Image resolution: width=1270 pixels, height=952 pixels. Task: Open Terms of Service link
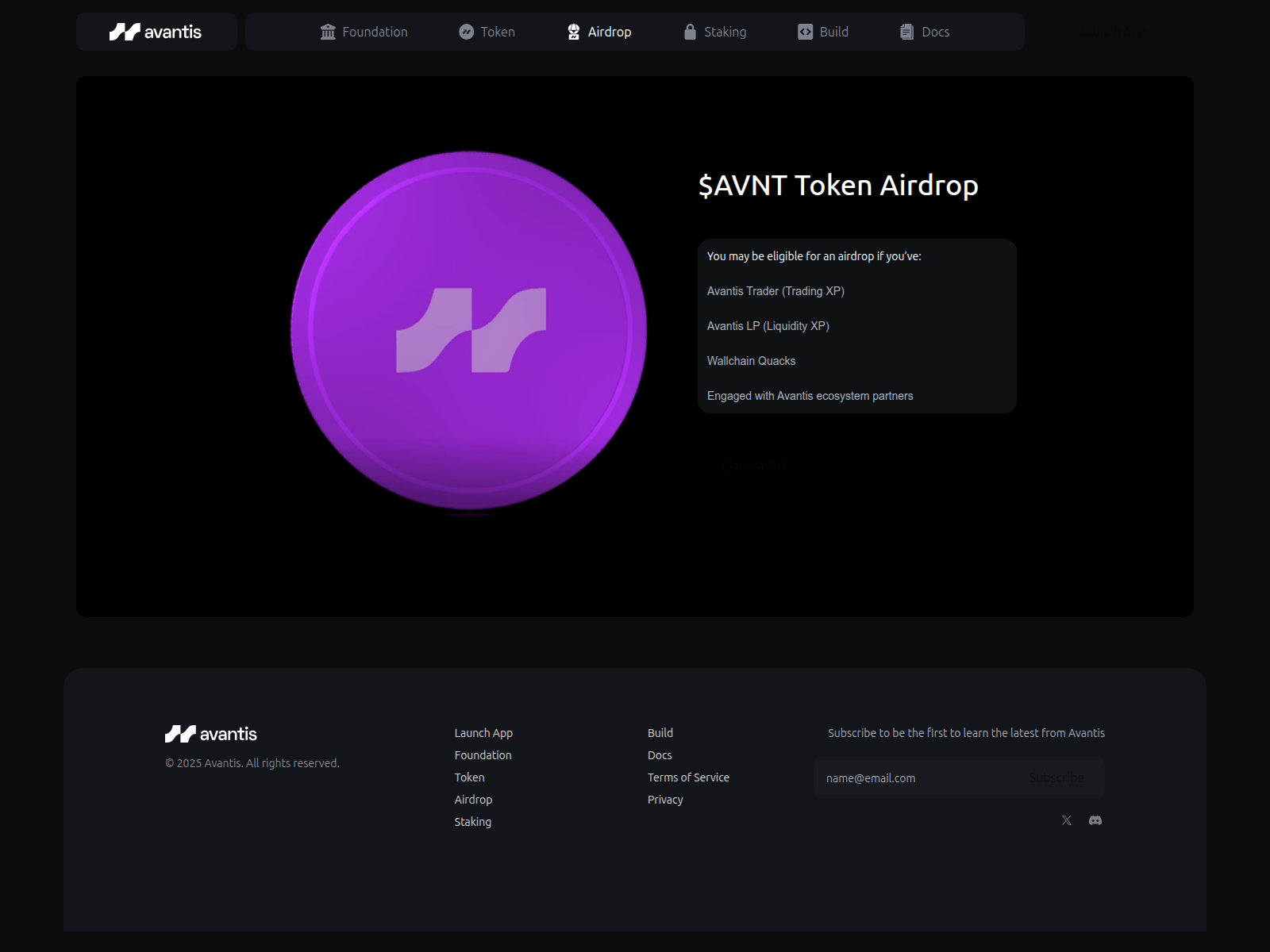point(688,777)
